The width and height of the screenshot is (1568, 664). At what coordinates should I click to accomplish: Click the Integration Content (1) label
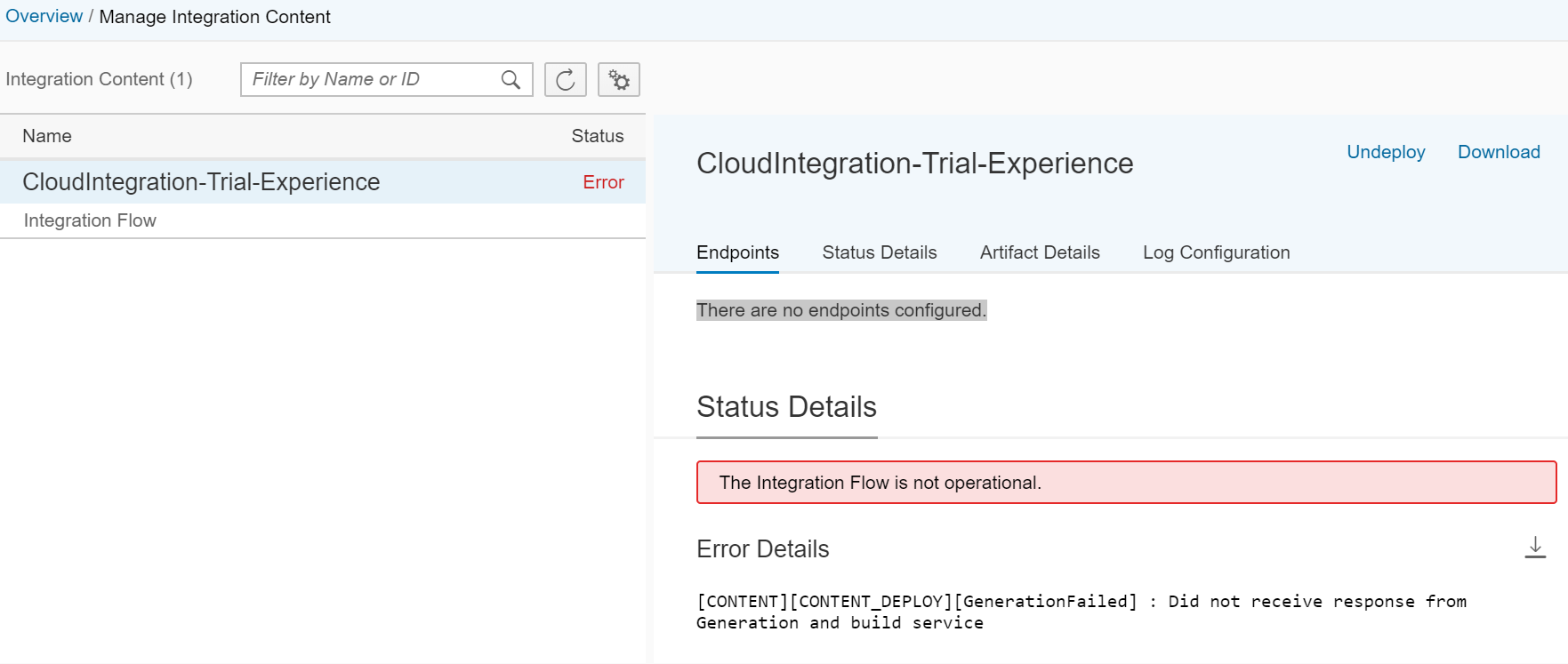click(x=99, y=79)
